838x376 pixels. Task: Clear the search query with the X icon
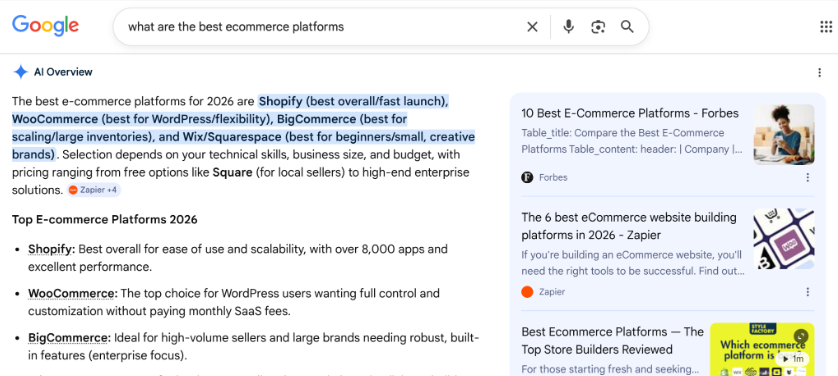[532, 27]
